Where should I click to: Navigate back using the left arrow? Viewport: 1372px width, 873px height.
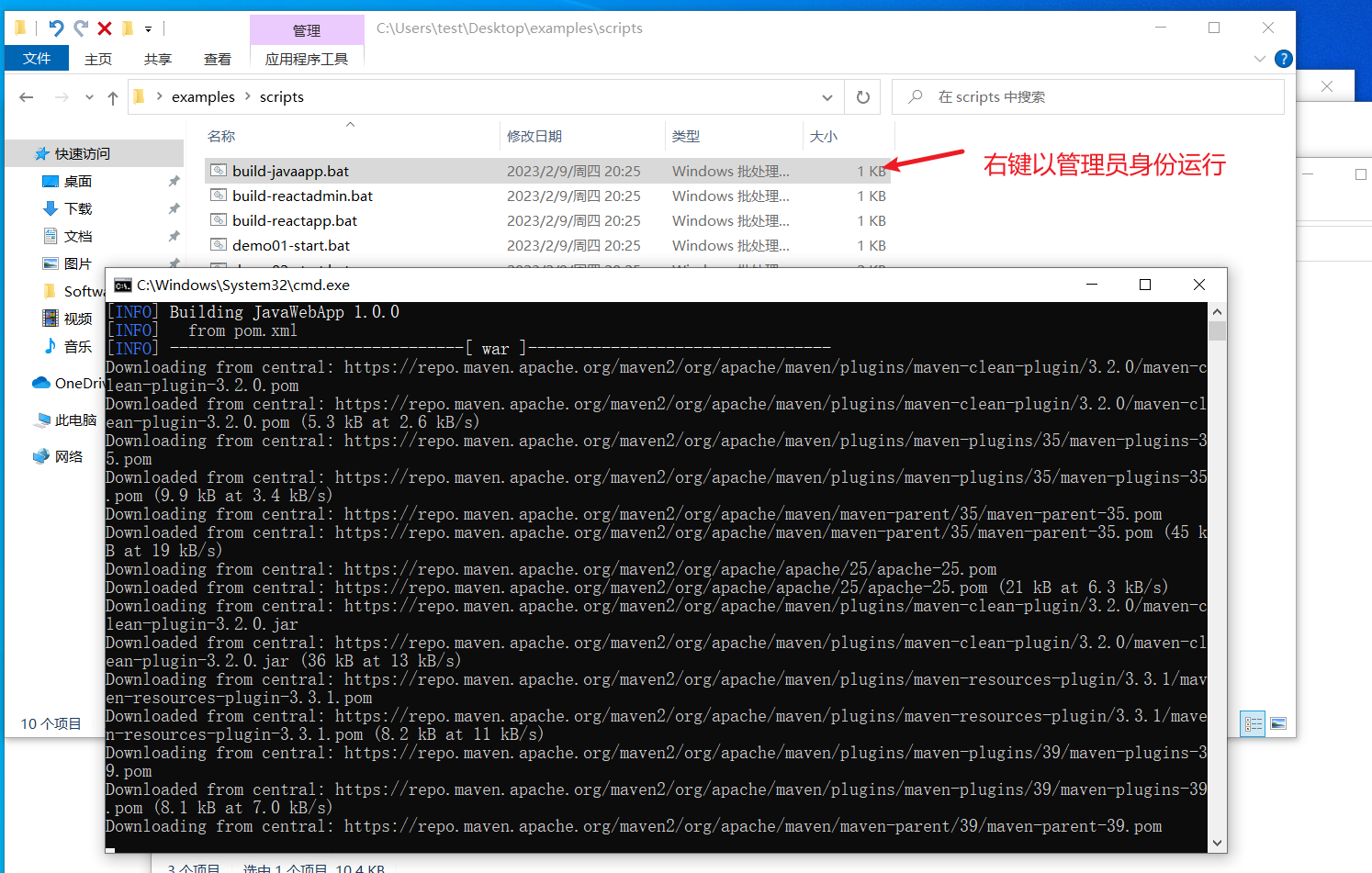[27, 97]
